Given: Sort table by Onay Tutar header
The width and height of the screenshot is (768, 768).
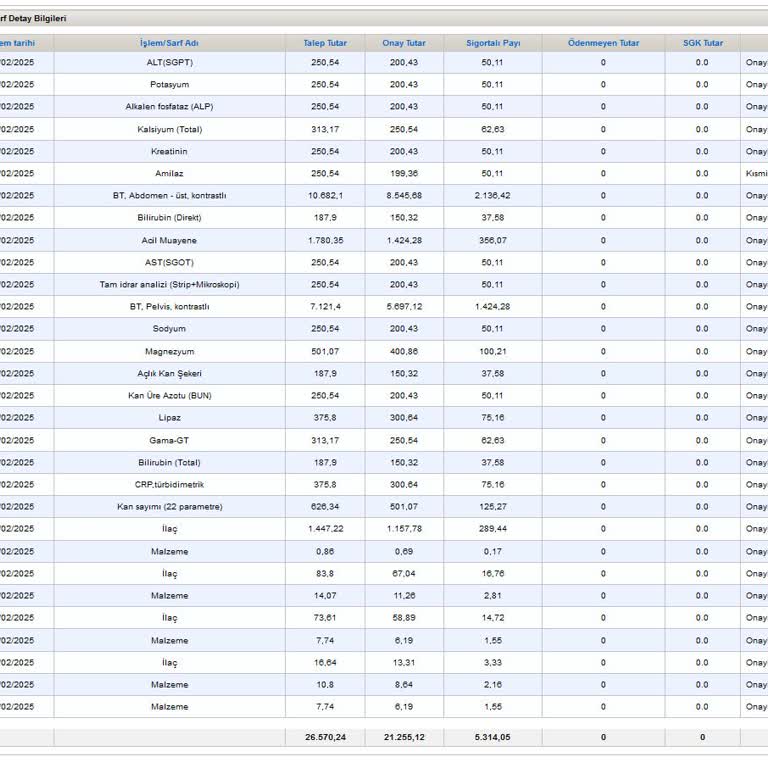Looking at the screenshot, I should tap(404, 43).
